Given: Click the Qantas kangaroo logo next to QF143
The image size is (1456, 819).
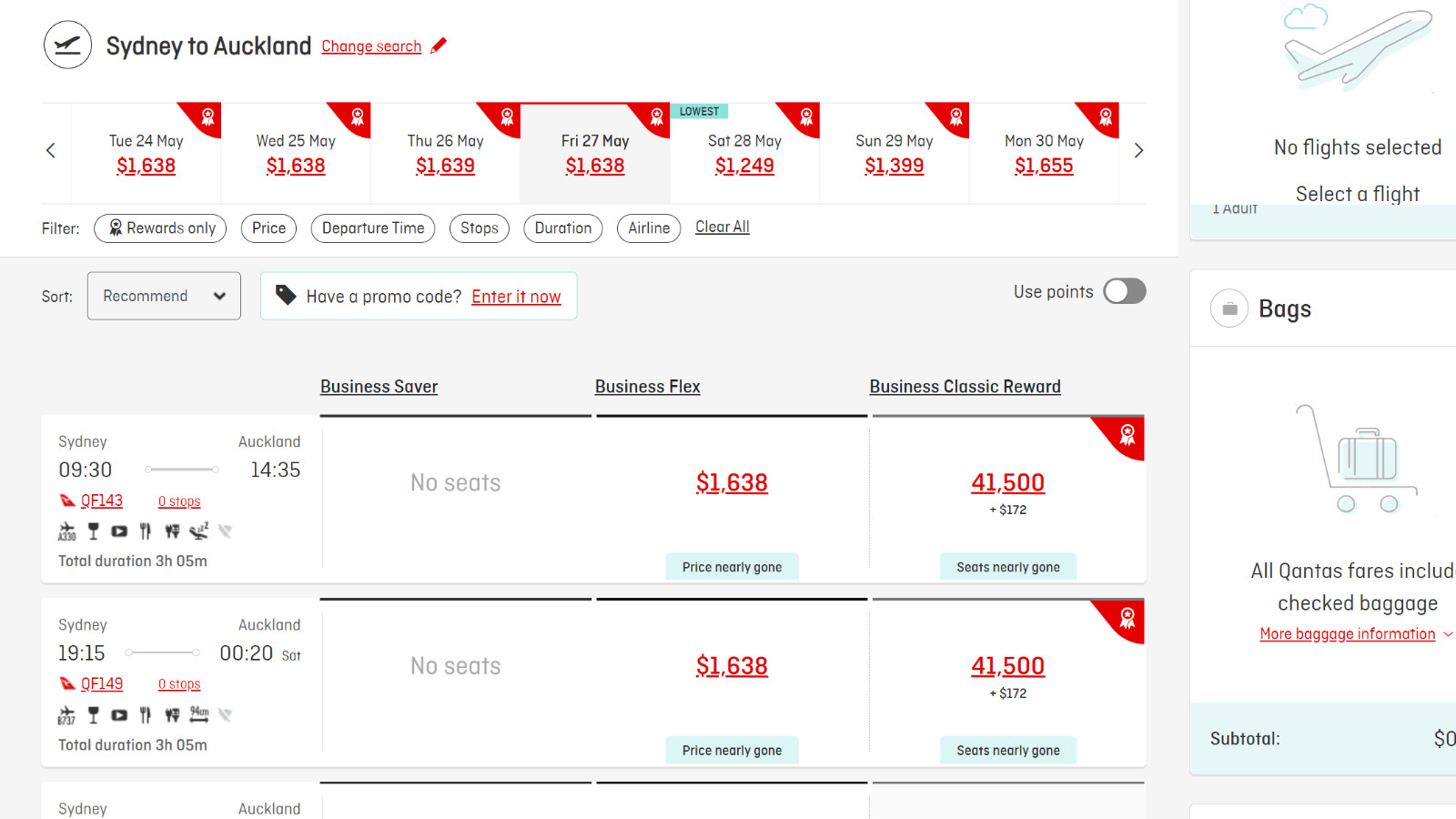Looking at the screenshot, I should tap(67, 500).
